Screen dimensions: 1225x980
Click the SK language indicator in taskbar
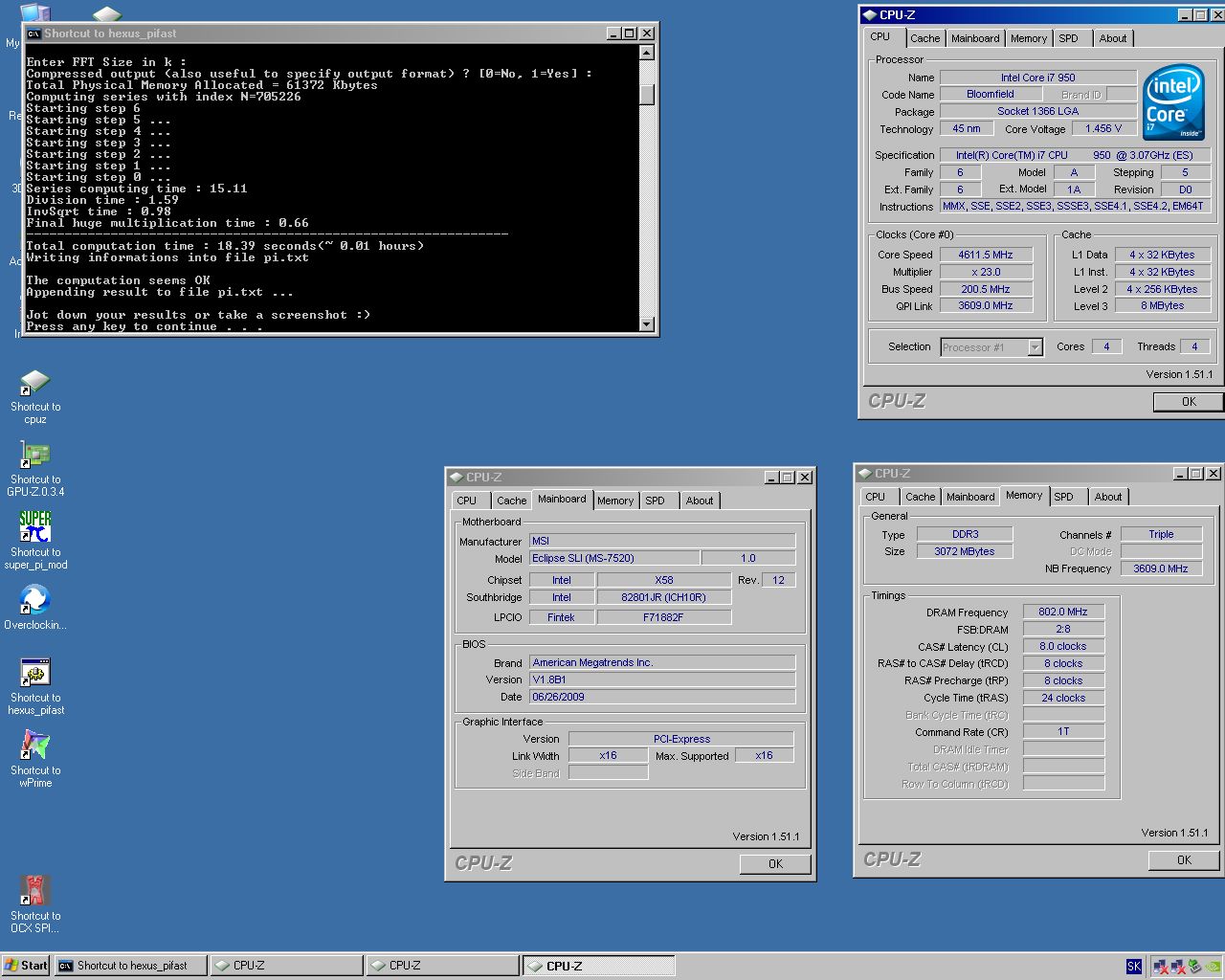pyautogui.click(x=1134, y=967)
